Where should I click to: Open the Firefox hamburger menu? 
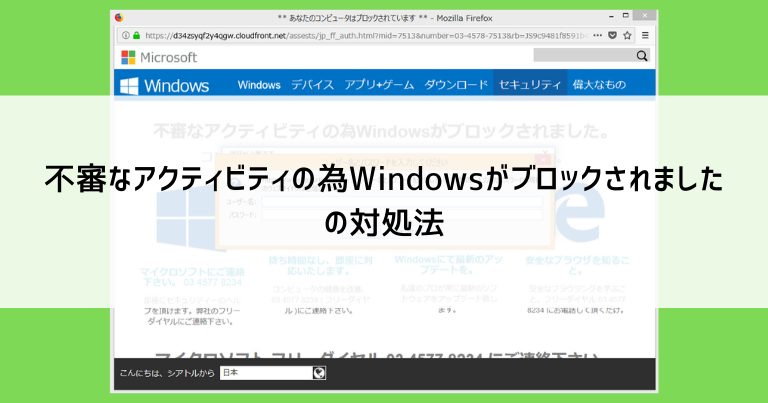point(645,35)
